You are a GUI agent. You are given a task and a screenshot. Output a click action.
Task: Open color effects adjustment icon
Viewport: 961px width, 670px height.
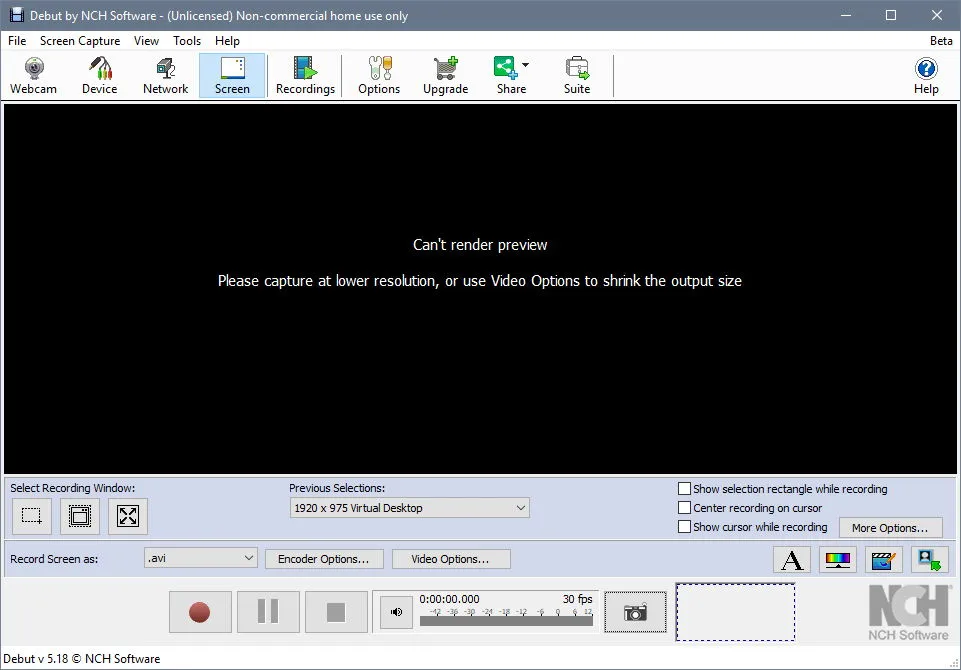(838, 560)
